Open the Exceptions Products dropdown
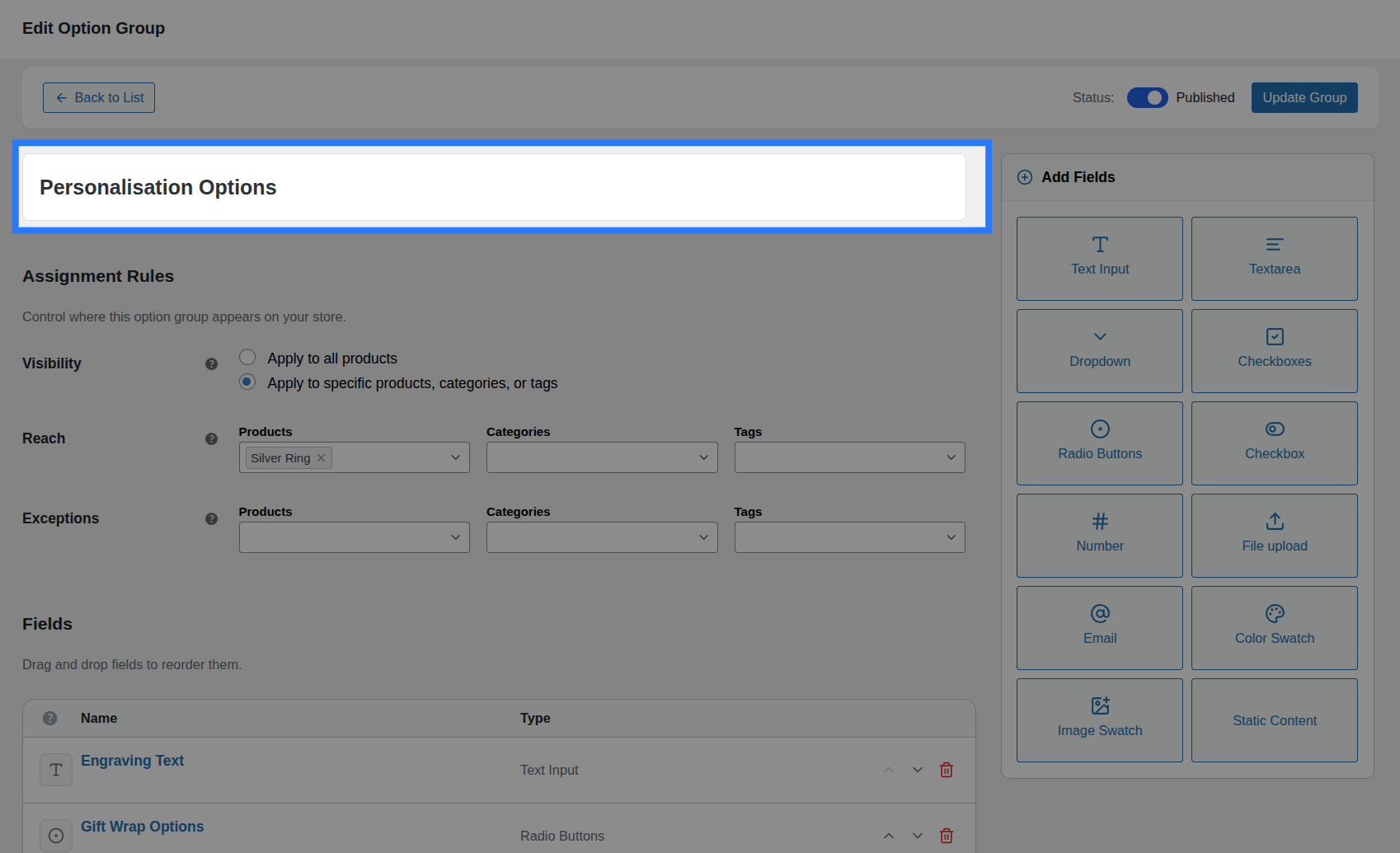 click(355, 537)
